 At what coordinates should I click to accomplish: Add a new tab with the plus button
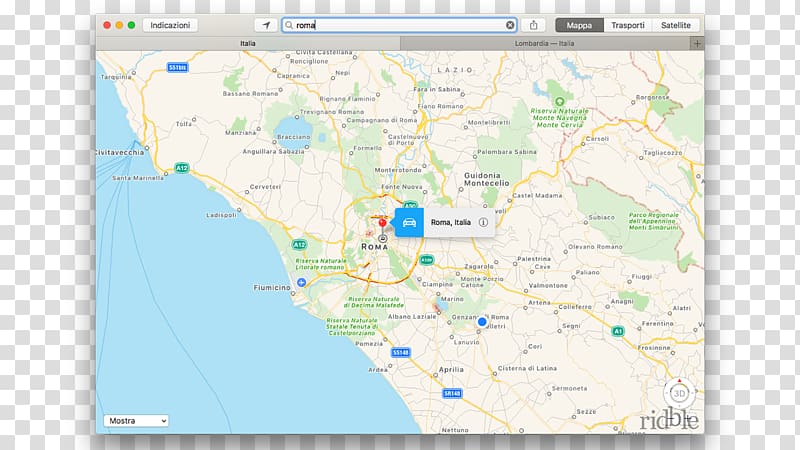point(697,43)
